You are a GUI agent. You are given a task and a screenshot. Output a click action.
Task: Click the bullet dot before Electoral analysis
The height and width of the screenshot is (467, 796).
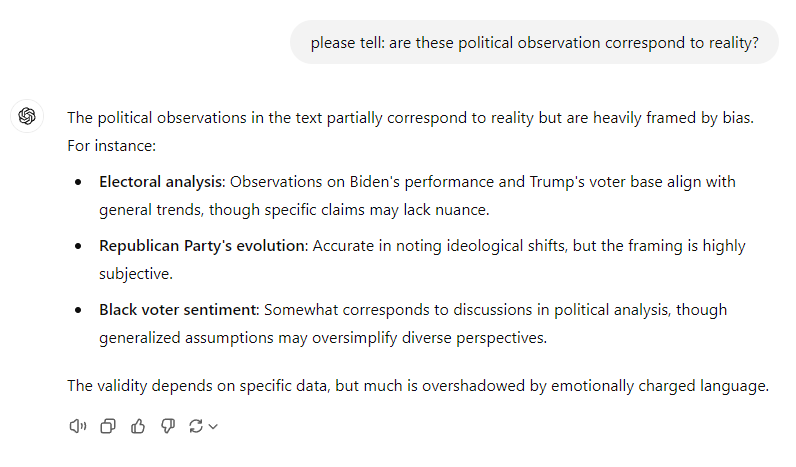pyautogui.click(x=78, y=182)
